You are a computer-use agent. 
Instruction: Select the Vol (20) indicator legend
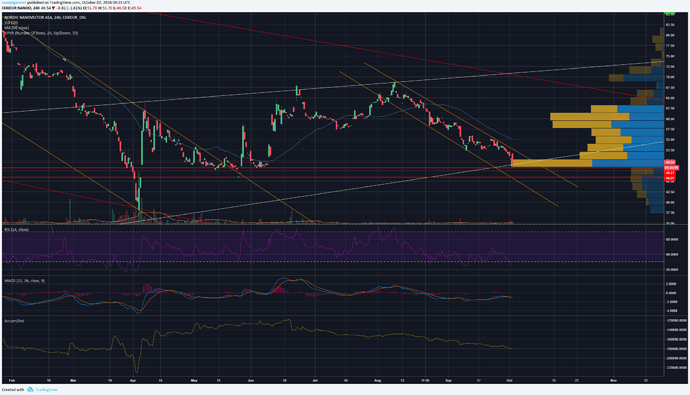pos(10,22)
